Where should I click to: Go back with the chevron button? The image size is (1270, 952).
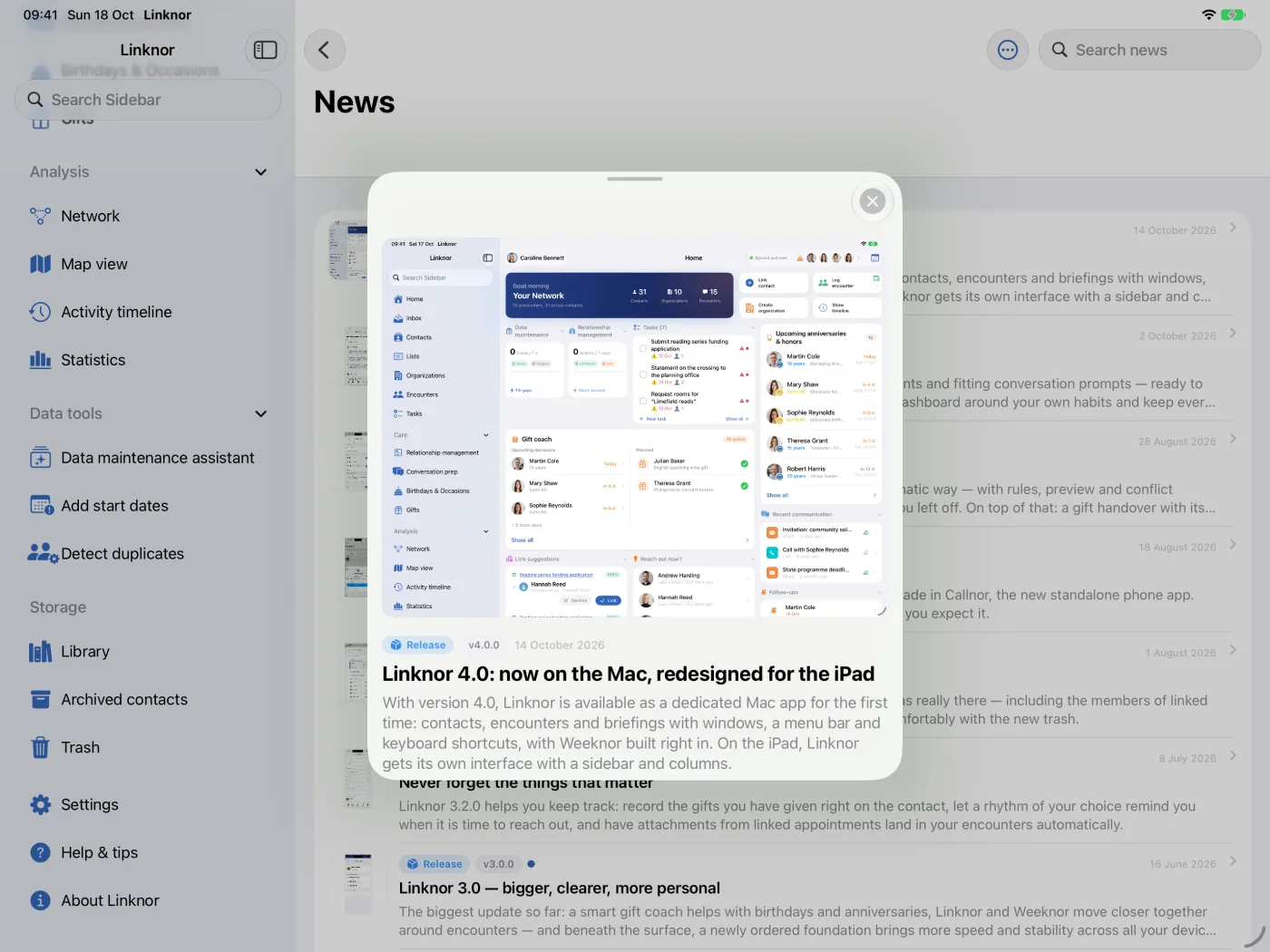coord(324,50)
